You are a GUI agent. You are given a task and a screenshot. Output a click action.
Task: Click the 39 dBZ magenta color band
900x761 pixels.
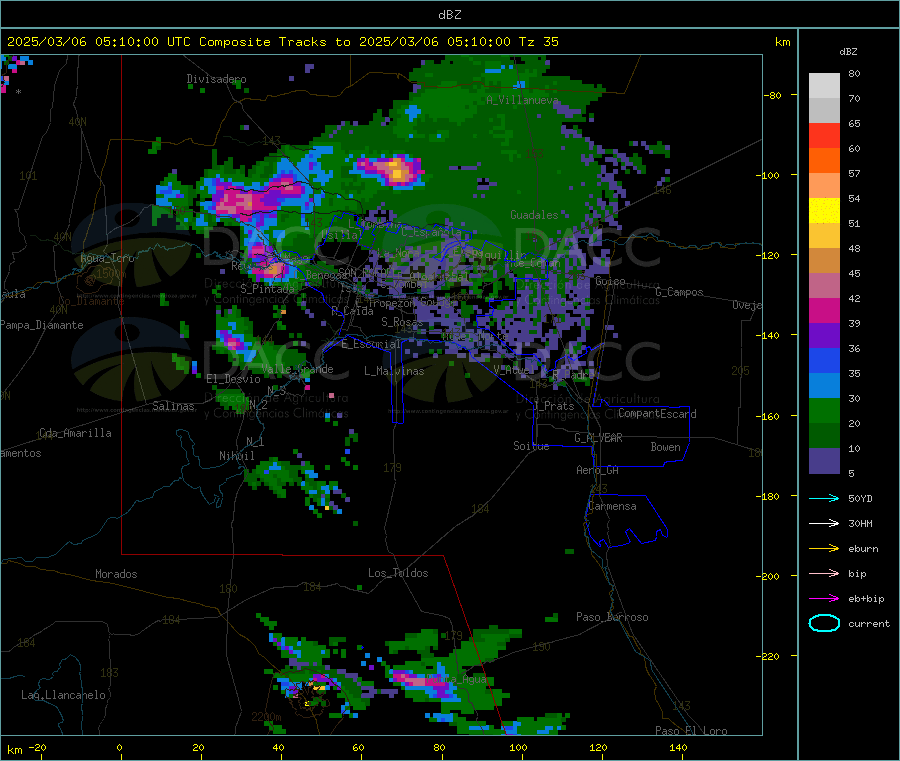pos(824,310)
